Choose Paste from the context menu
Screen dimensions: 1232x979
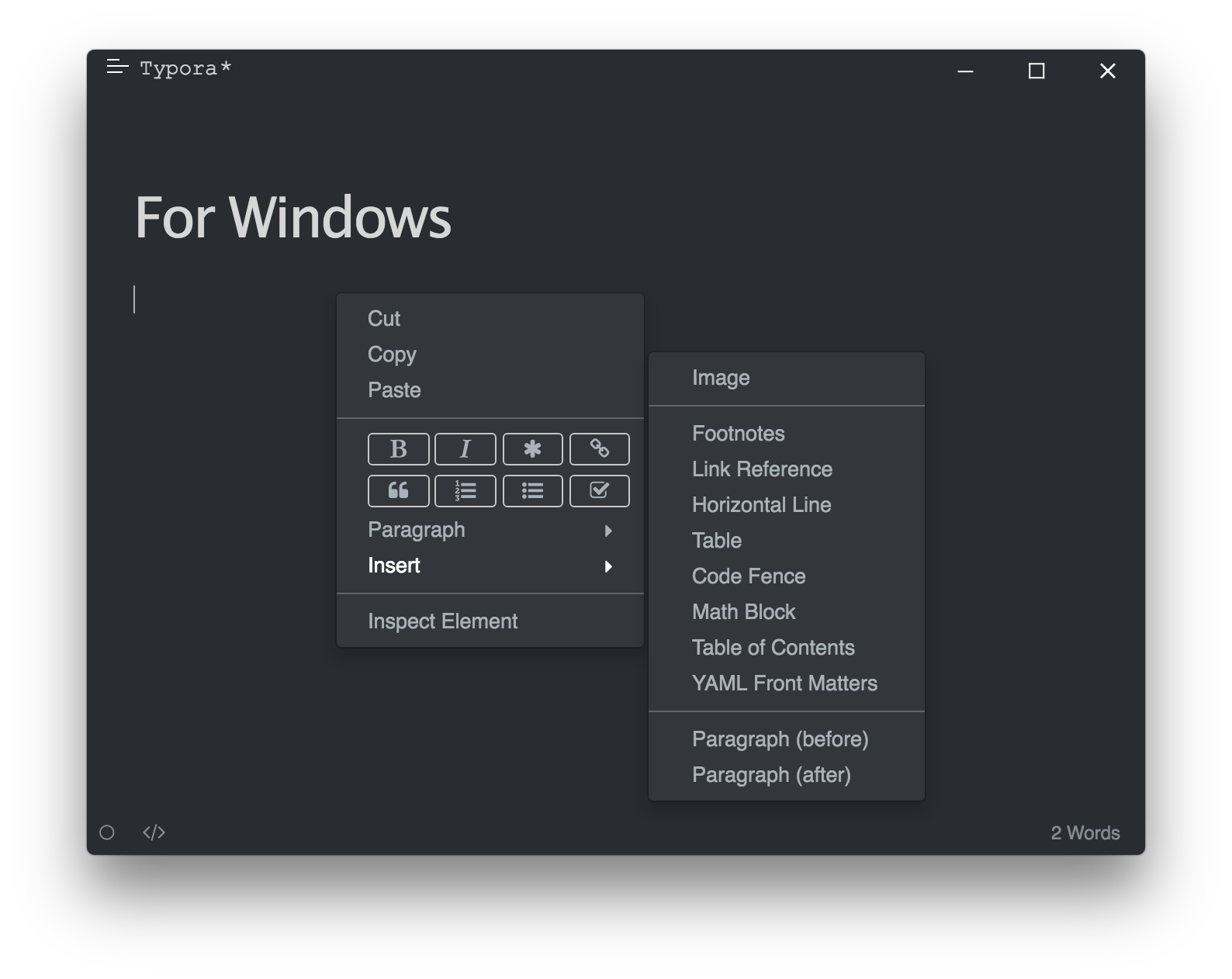tap(490, 390)
